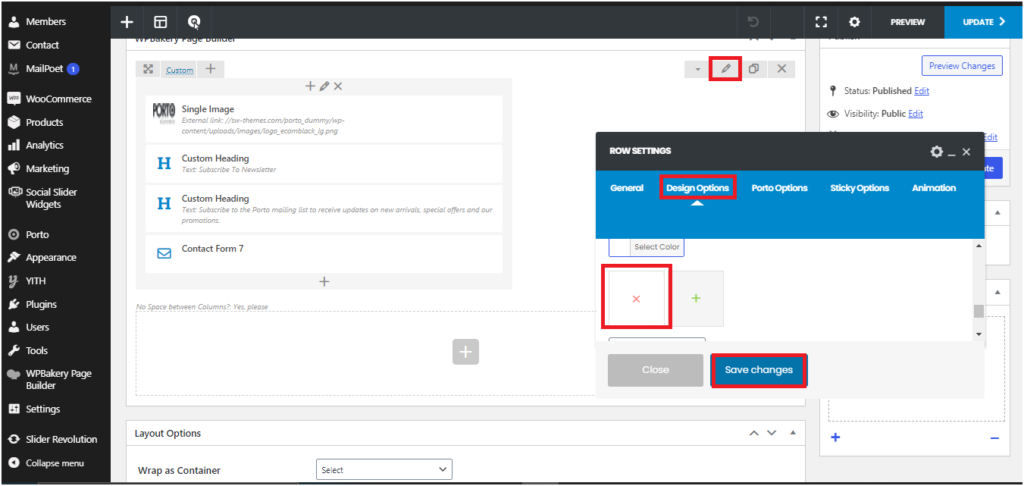Open the Design Options tab
The width and height of the screenshot is (1024, 486).
pos(697,188)
